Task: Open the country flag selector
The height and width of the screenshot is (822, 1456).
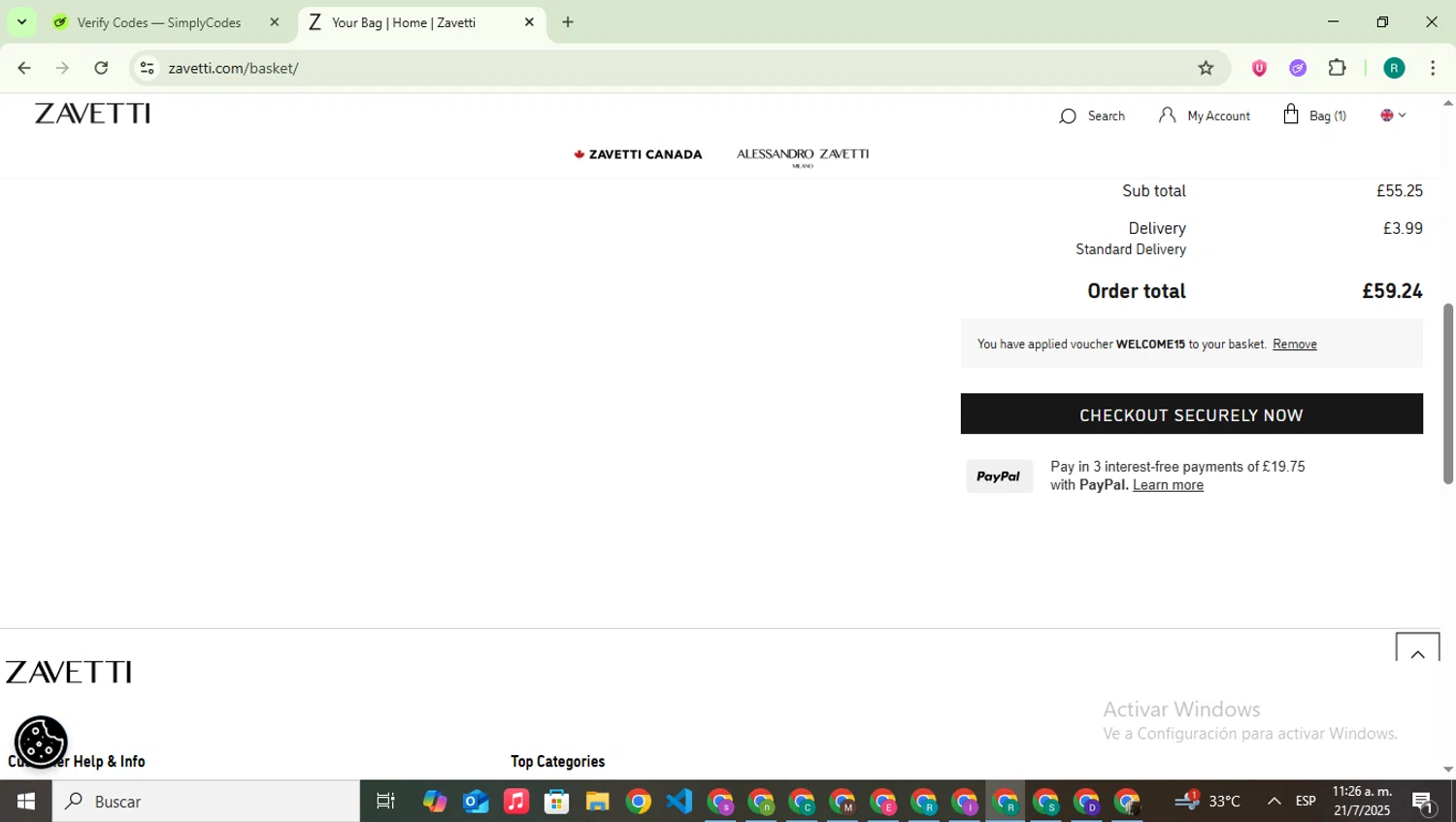Action: tap(1393, 115)
